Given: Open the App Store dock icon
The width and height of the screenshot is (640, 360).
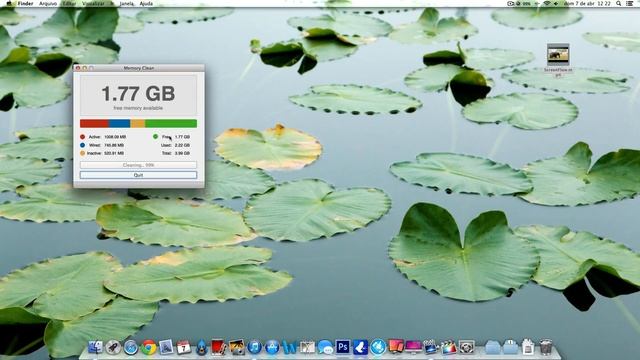Looking at the screenshot, I should pyautogui.click(x=272, y=347).
